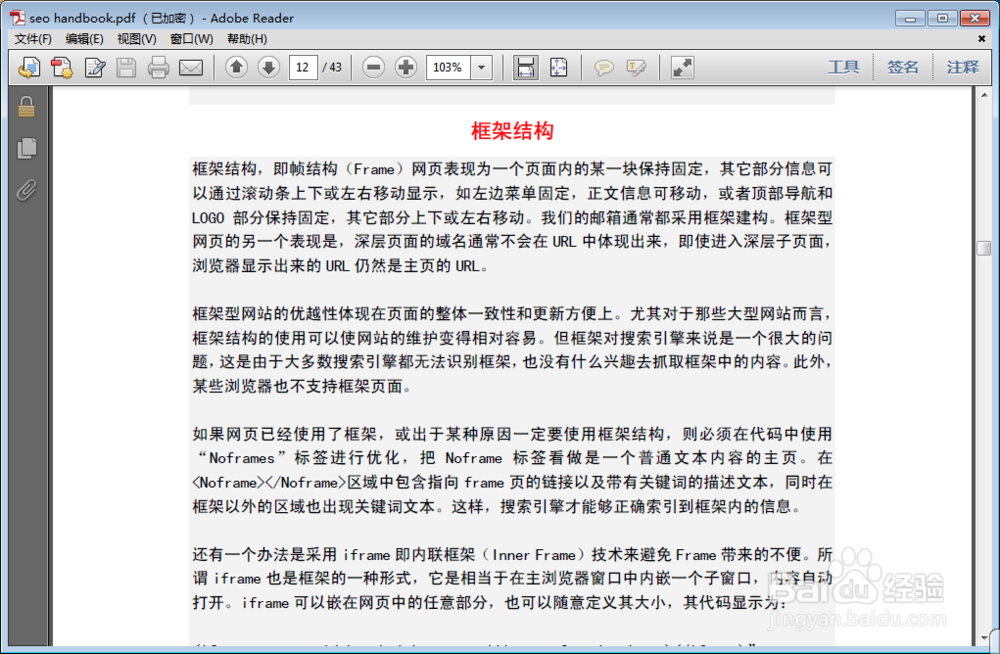Open the 签名 panel

pos(903,67)
